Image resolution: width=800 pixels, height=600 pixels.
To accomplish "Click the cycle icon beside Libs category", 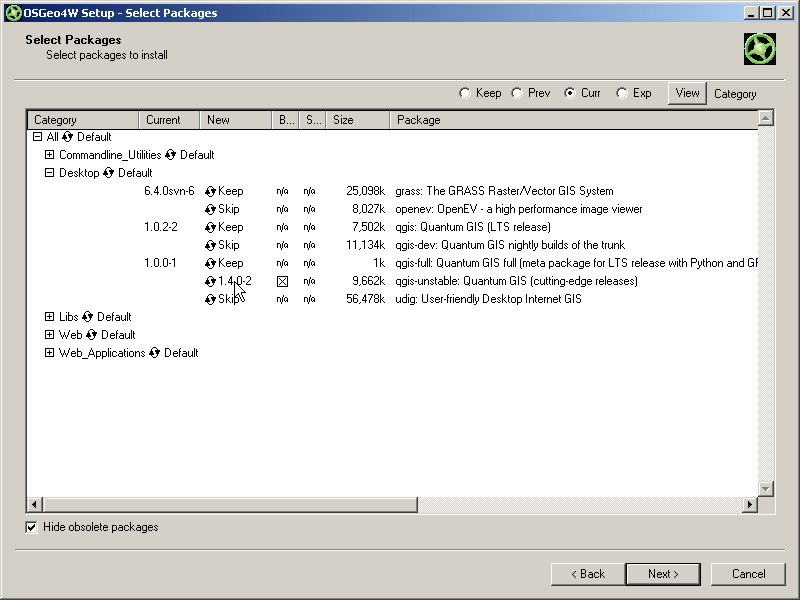I will pyautogui.click(x=87, y=317).
